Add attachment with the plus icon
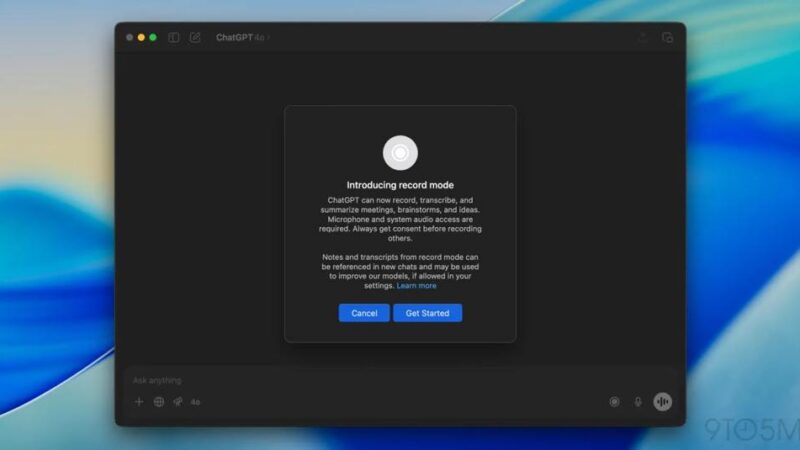Screen dimensions: 800x450 [x=139, y=402]
